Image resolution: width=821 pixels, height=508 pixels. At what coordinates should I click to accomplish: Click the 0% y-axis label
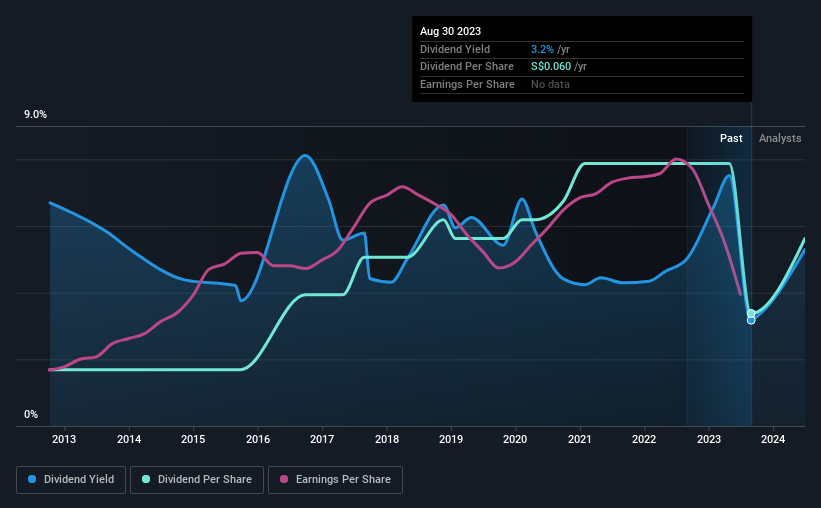tap(31, 414)
